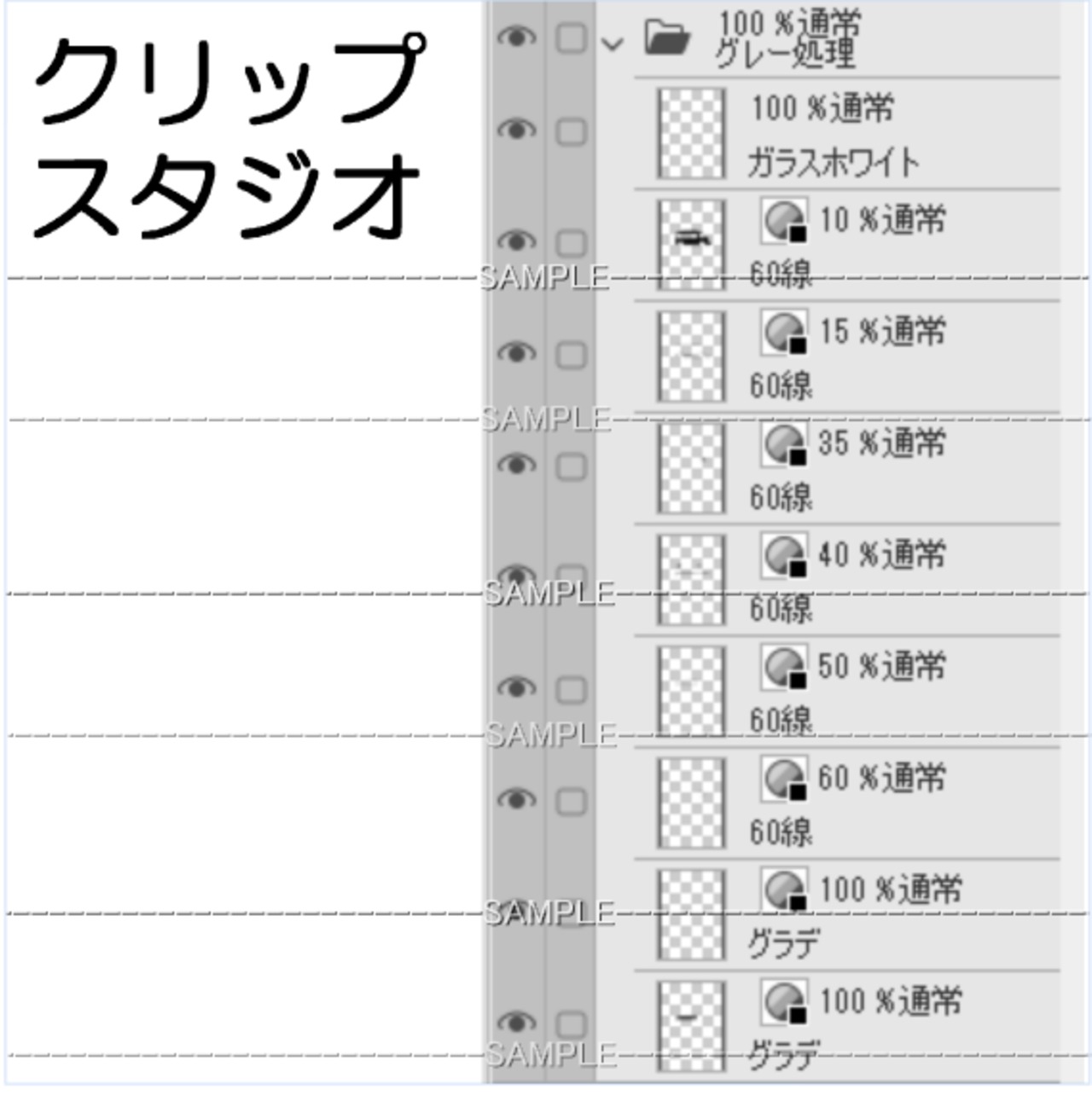Image resolution: width=1092 pixels, height=1101 pixels.
Task: Collapse the グレー処理 folder with its chevron
Action: coord(613,43)
